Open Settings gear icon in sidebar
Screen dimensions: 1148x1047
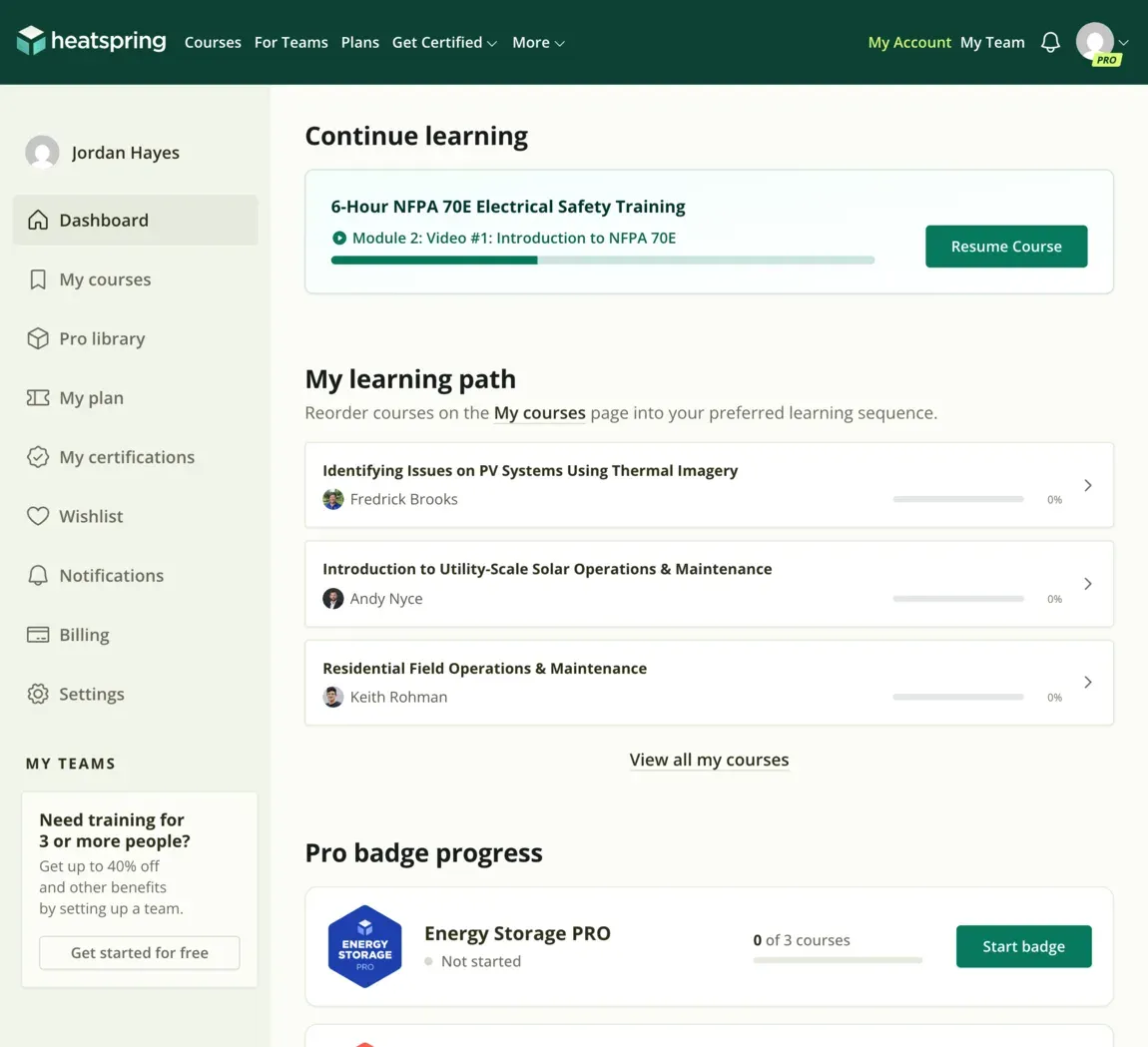[38, 694]
